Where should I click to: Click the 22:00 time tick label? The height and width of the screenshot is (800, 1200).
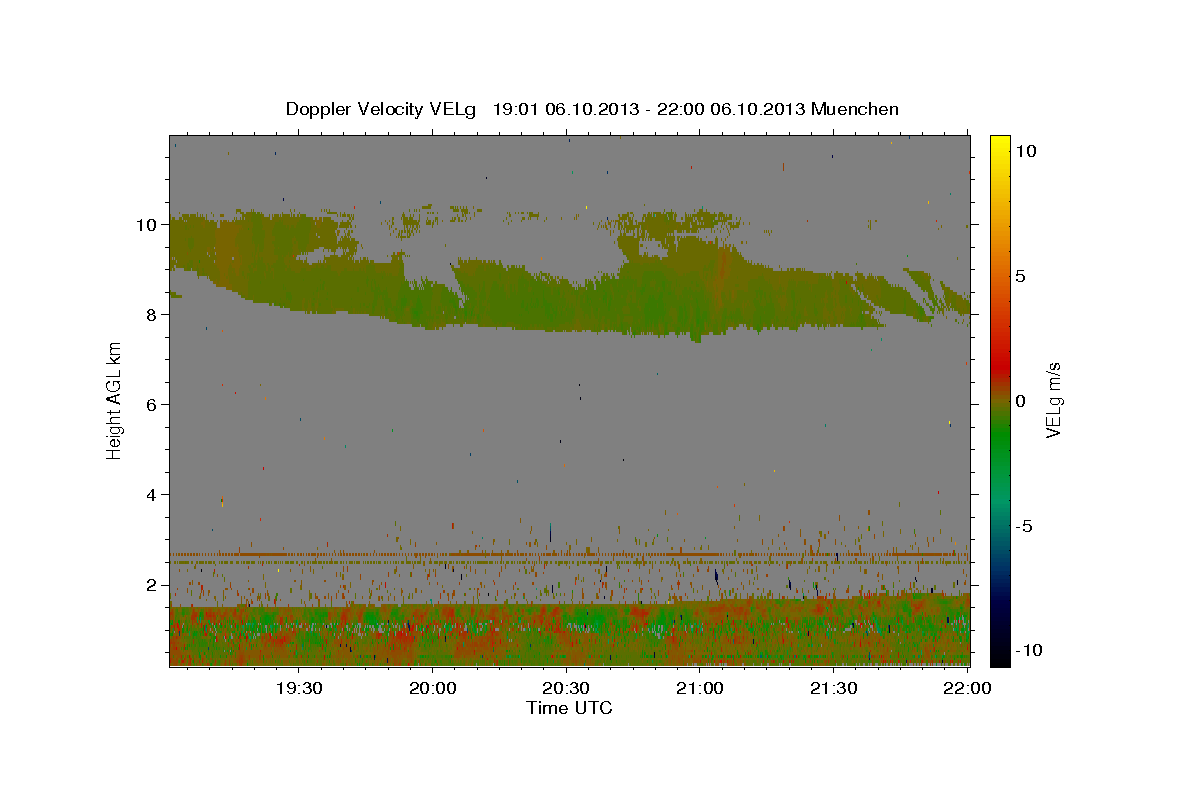[967, 689]
